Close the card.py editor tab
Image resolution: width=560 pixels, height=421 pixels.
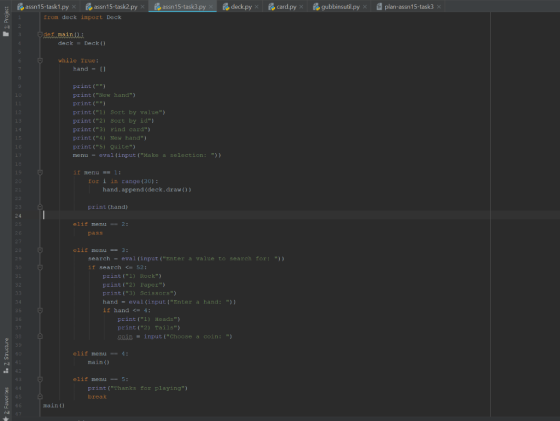coord(301,7)
